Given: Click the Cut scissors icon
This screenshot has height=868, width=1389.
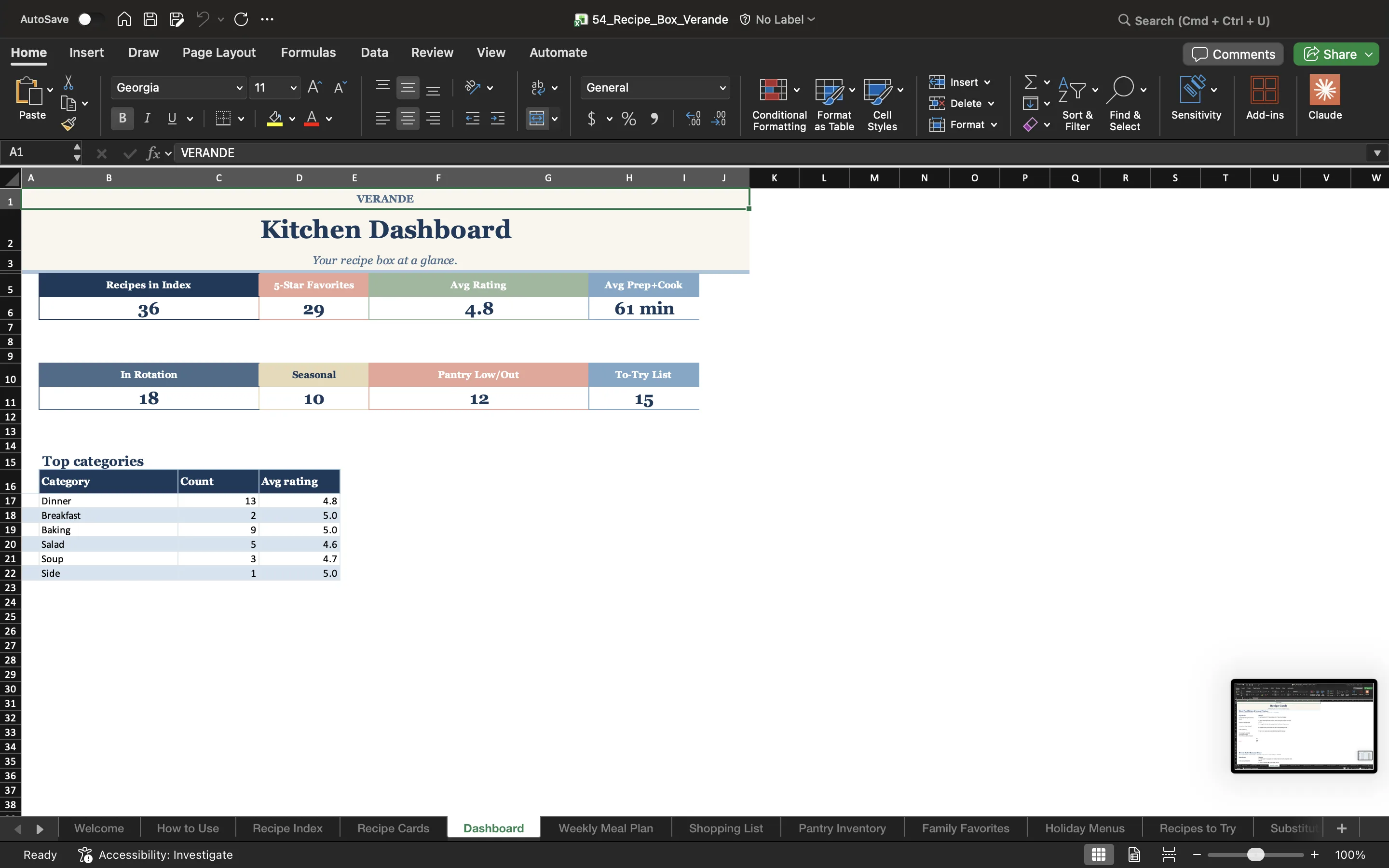Looking at the screenshot, I should (x=68, y=82).
